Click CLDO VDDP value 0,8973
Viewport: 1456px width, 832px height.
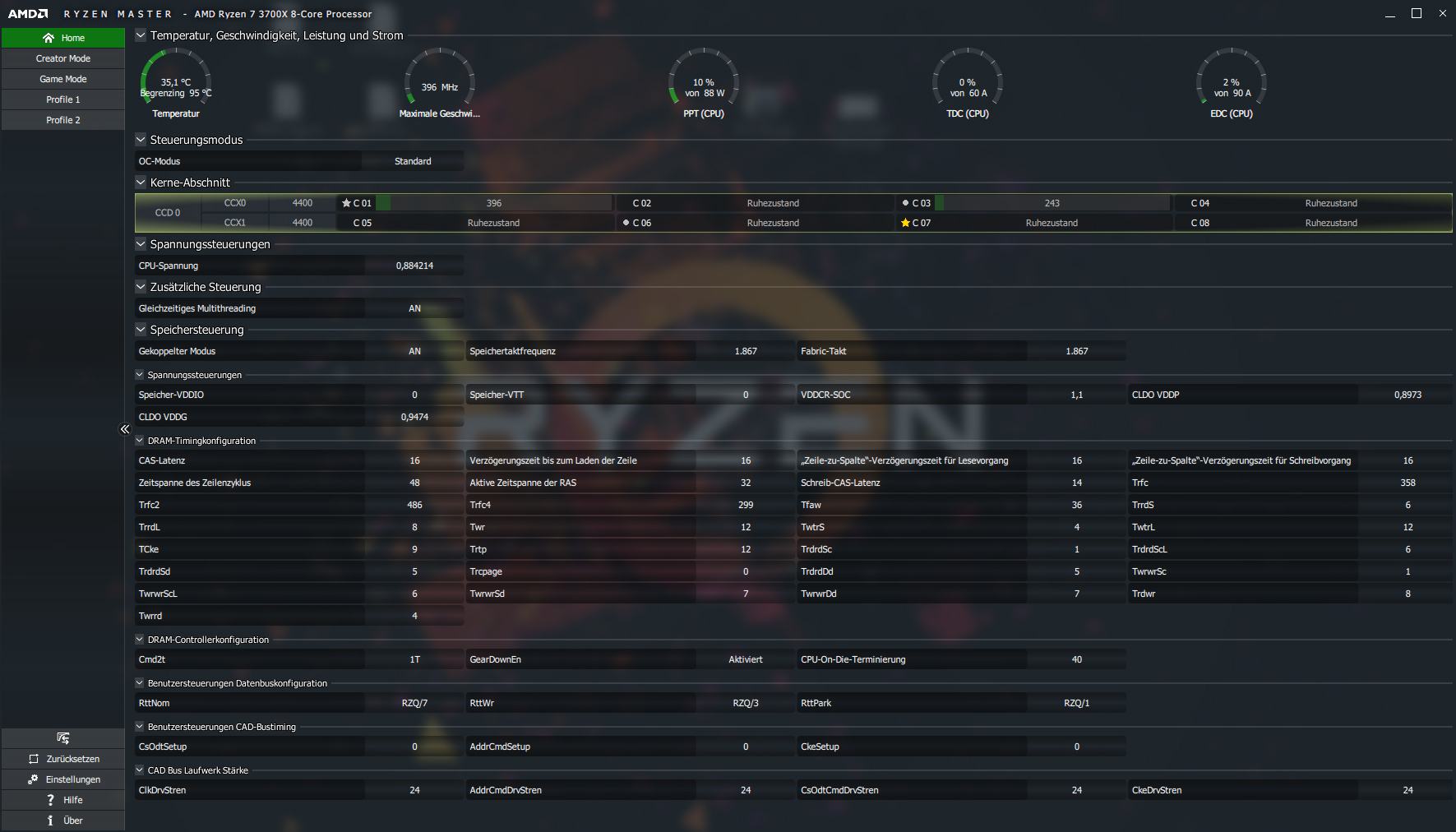pos(1407,395)
